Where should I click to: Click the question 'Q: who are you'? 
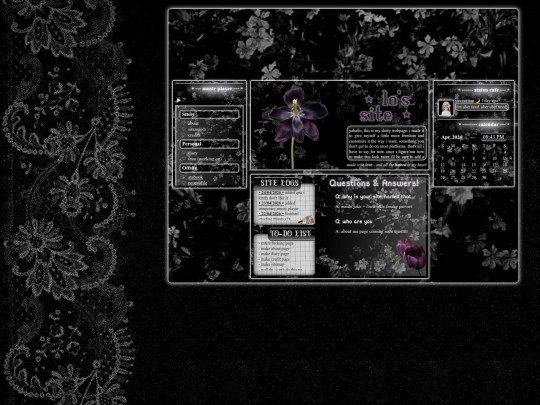click(x=354, y=221)
